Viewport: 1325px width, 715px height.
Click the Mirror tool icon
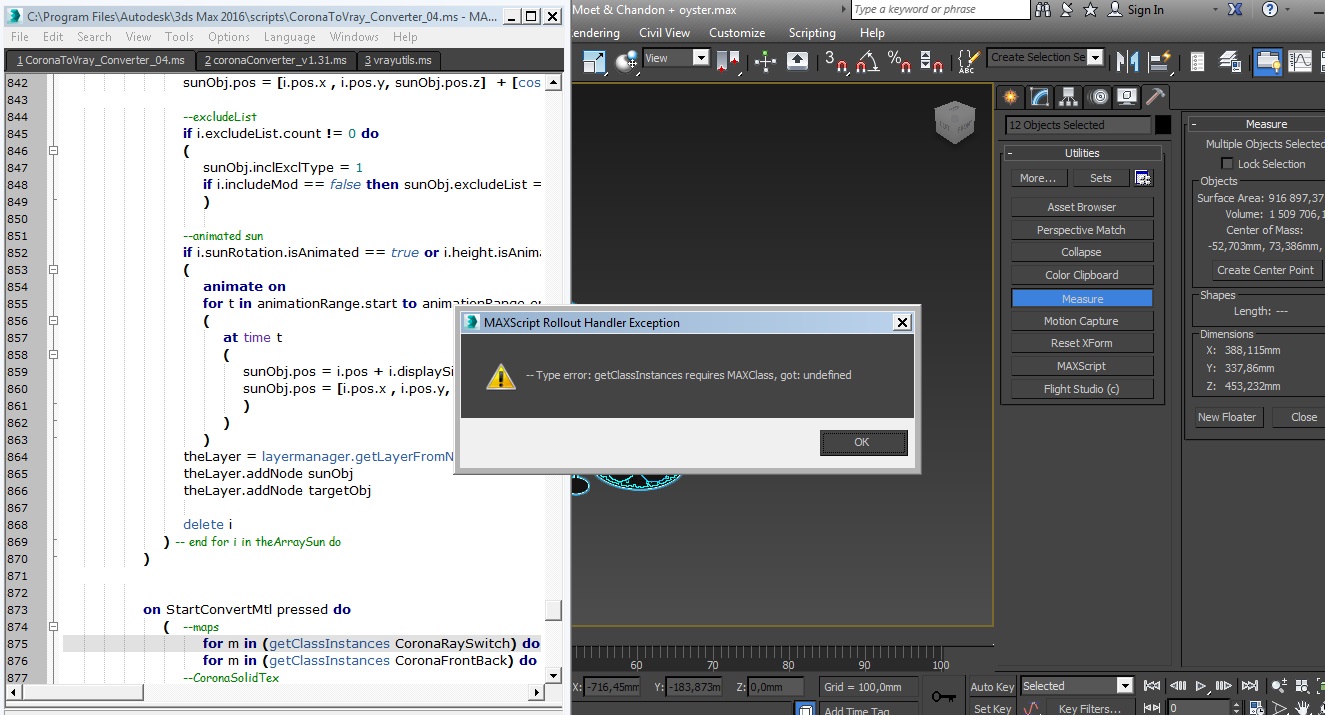1127,60
